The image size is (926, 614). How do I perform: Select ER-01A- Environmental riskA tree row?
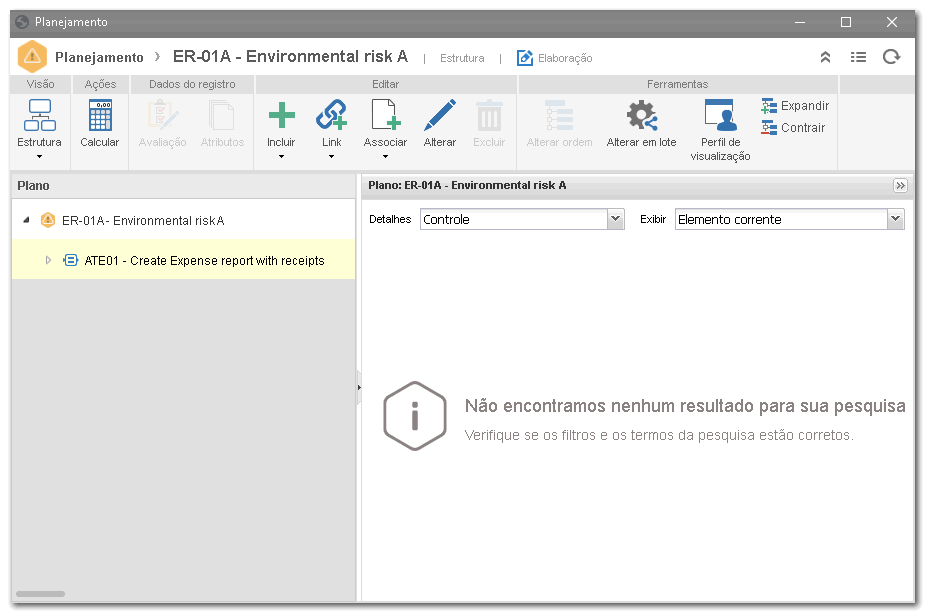tap(184, 220)
